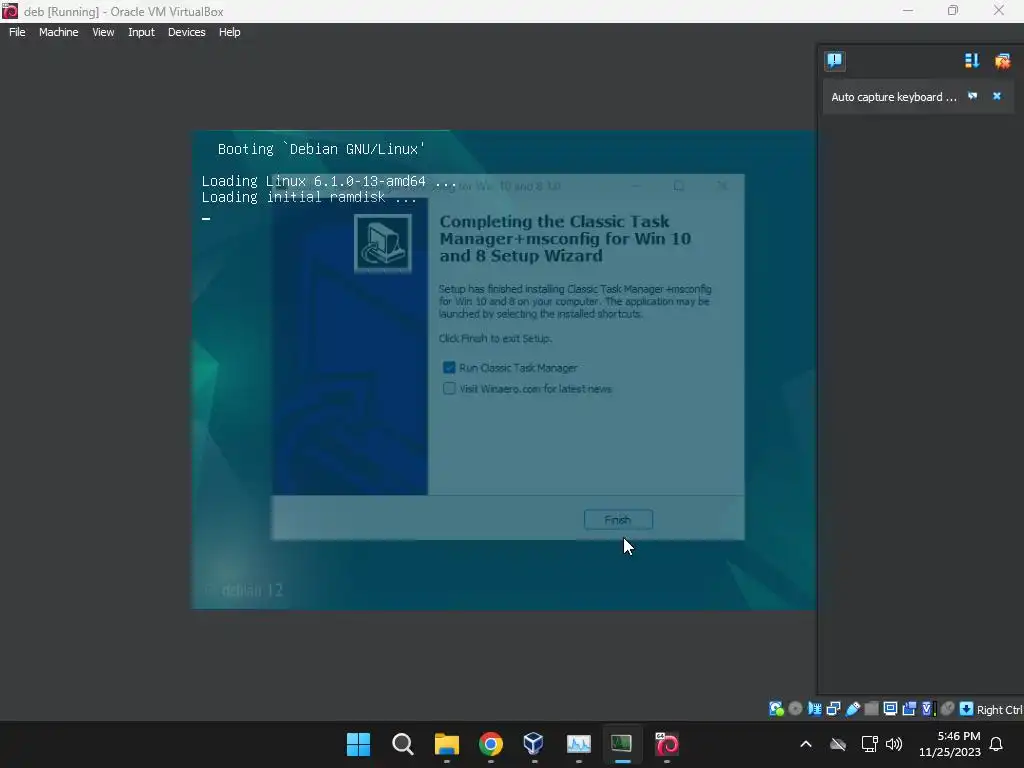This screenshot has height=768, width=1024.
Task: Expand the Auto capture keyboard notification details
Action: point(972,96)
